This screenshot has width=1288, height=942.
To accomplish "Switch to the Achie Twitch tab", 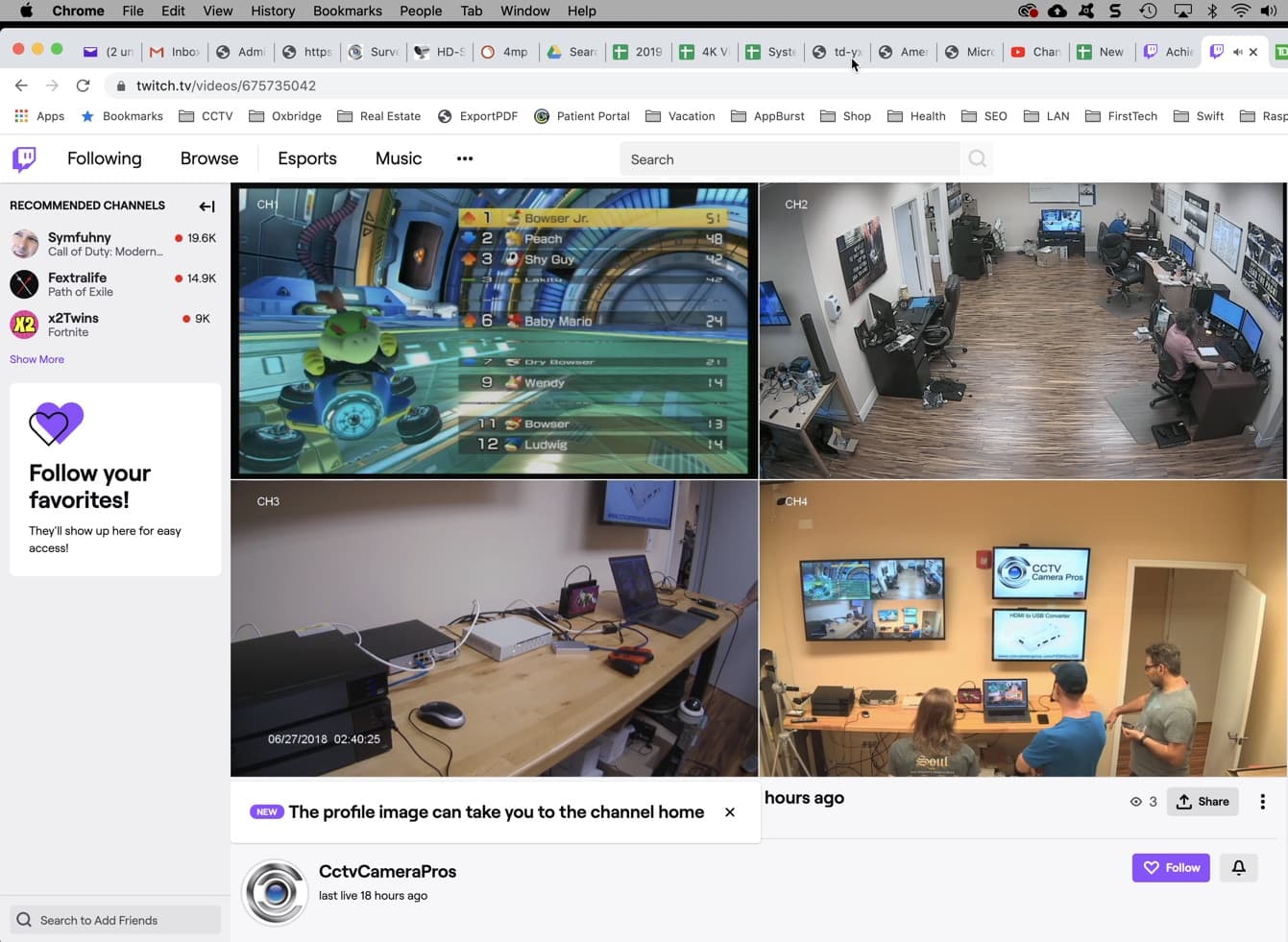I will (x=1168, y=52).
